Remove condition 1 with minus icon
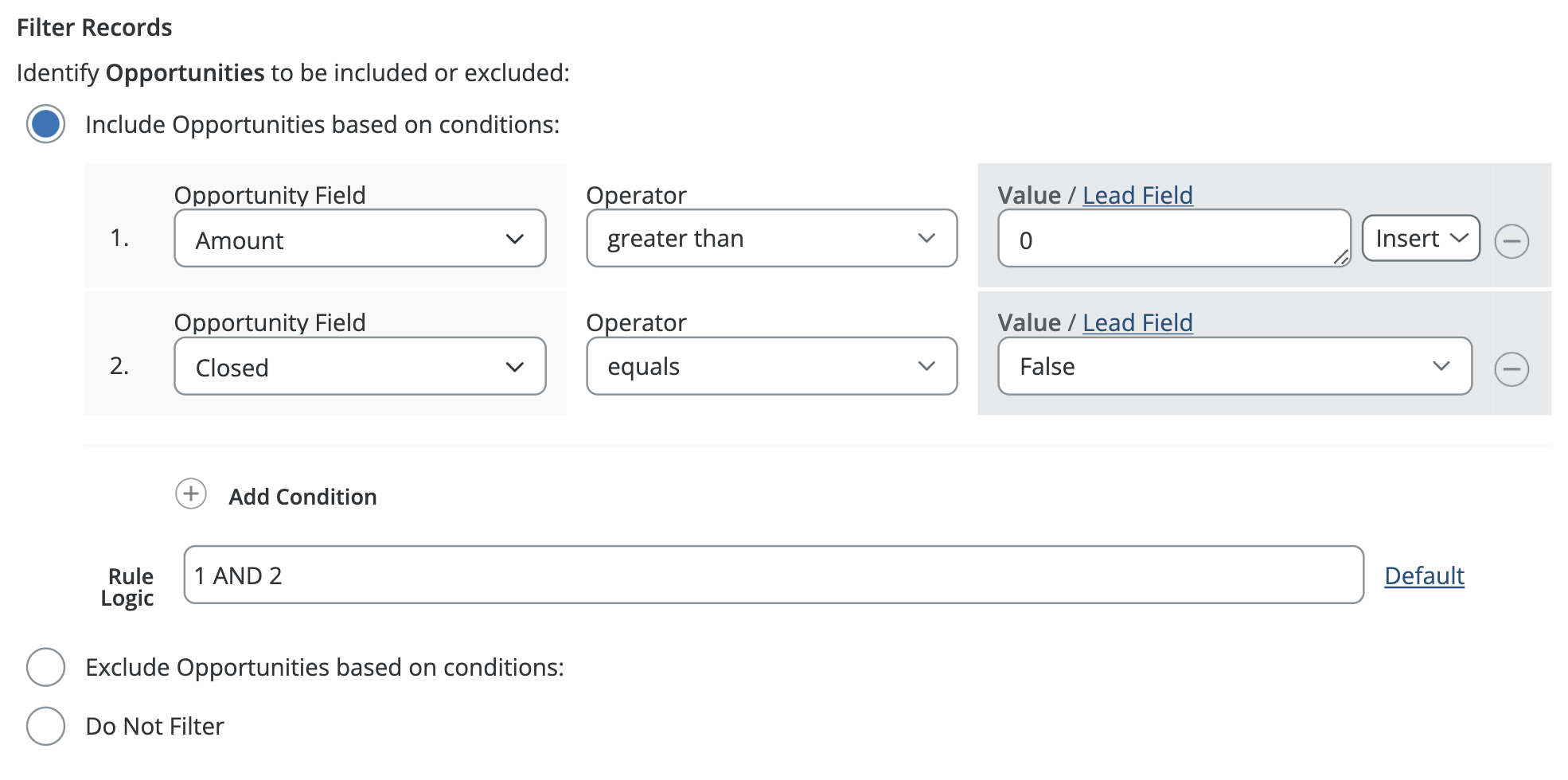 coord(1511,241)
